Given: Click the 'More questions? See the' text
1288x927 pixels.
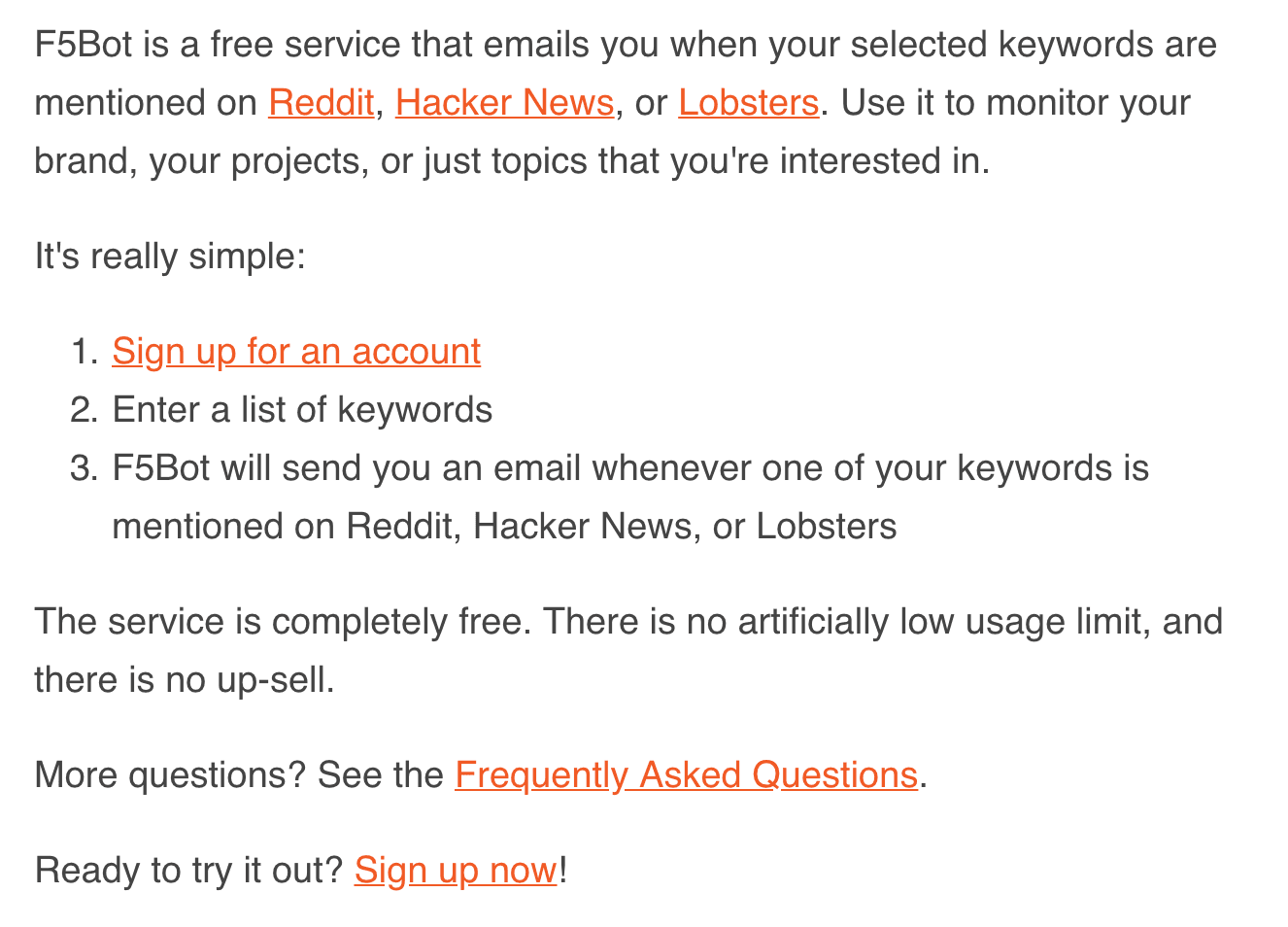Looking at the screenshot, I should pyautogui.click(x=239, y=775).
